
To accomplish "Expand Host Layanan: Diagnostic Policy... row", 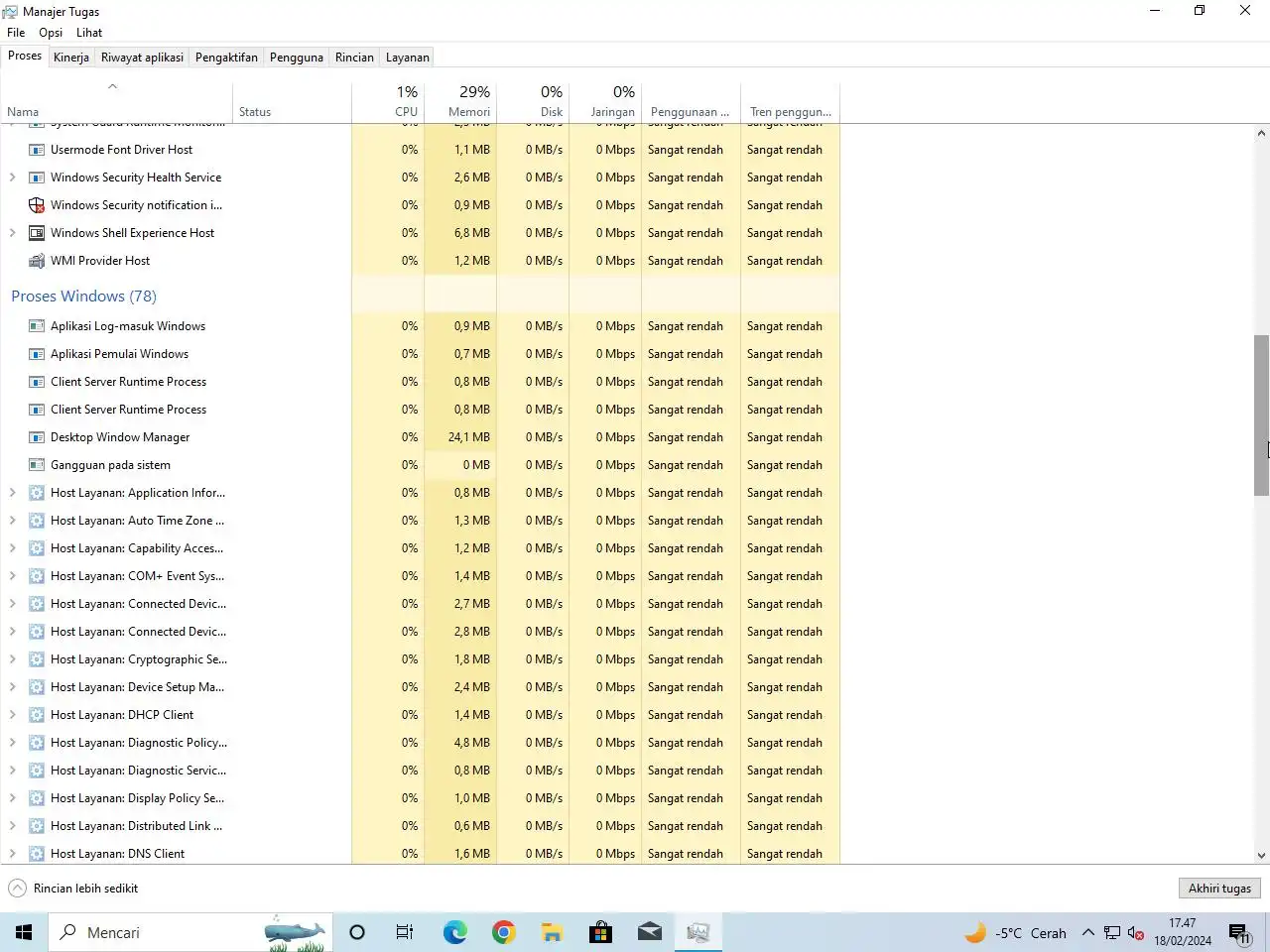I will [x=12, y=743].
